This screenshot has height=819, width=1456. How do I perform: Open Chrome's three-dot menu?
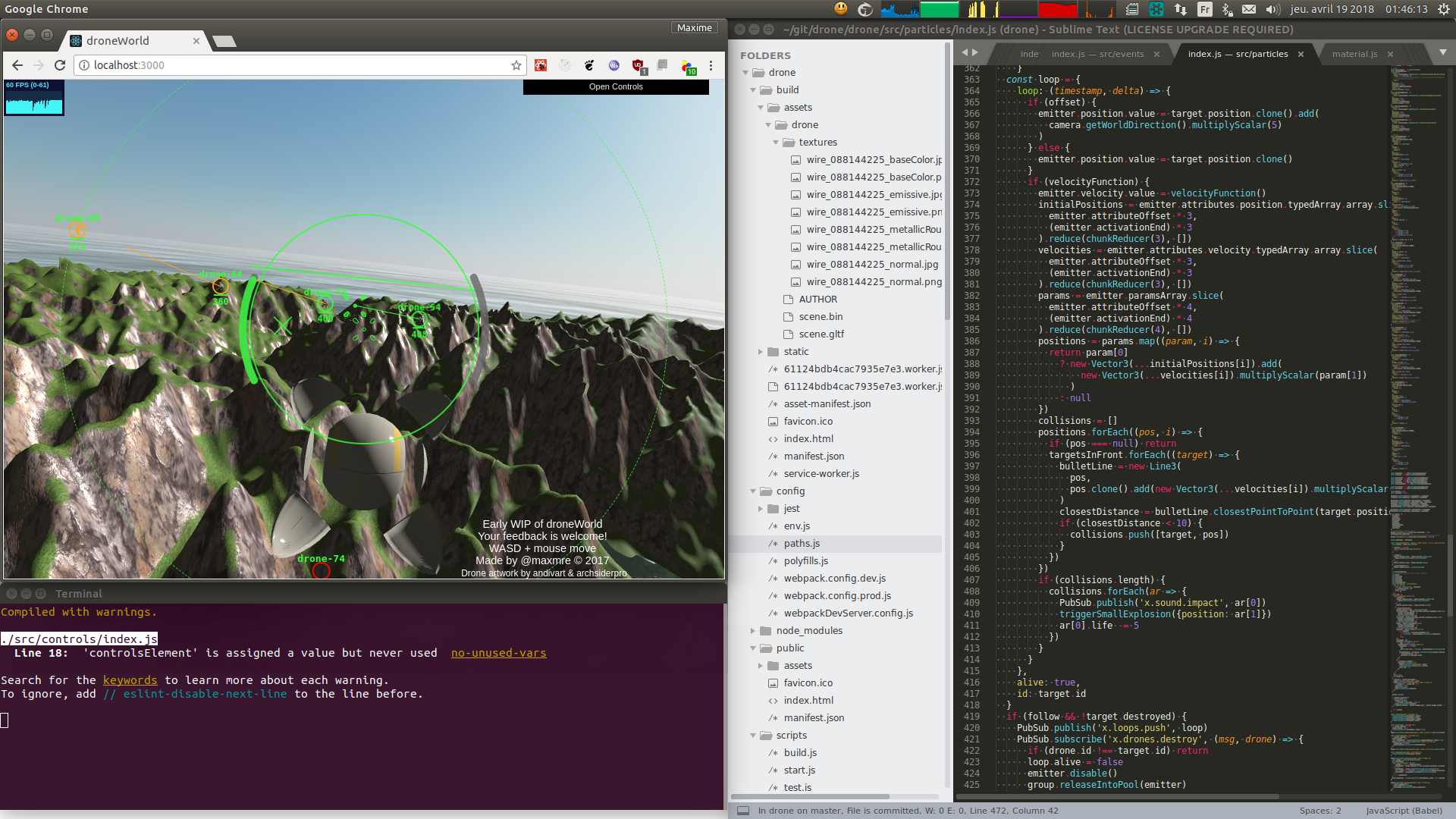711,65
